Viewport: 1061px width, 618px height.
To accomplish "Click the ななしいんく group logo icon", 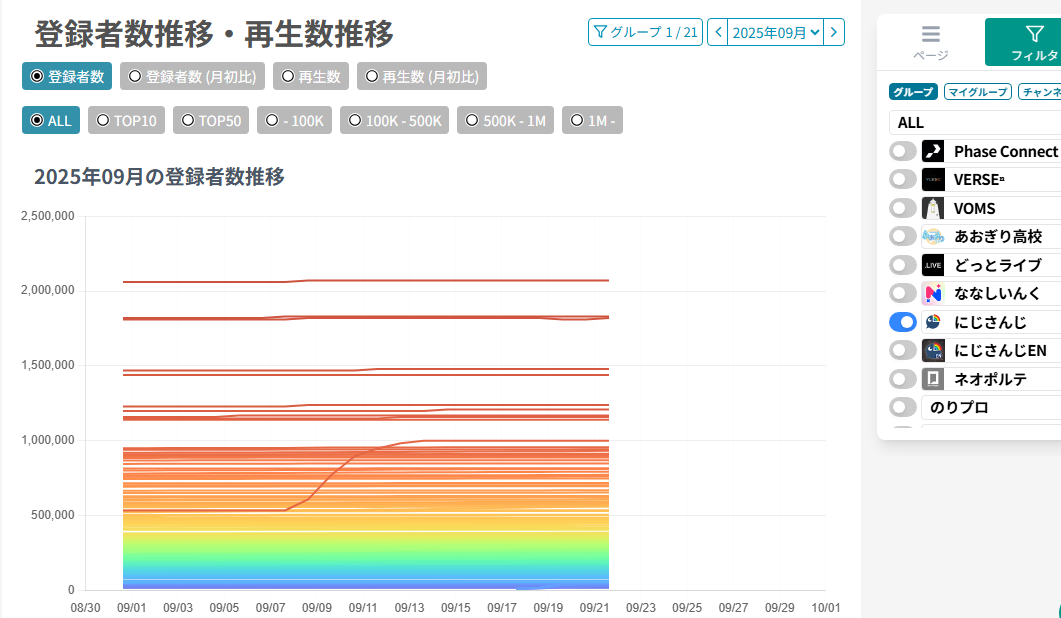I will [x=932, y=293].
